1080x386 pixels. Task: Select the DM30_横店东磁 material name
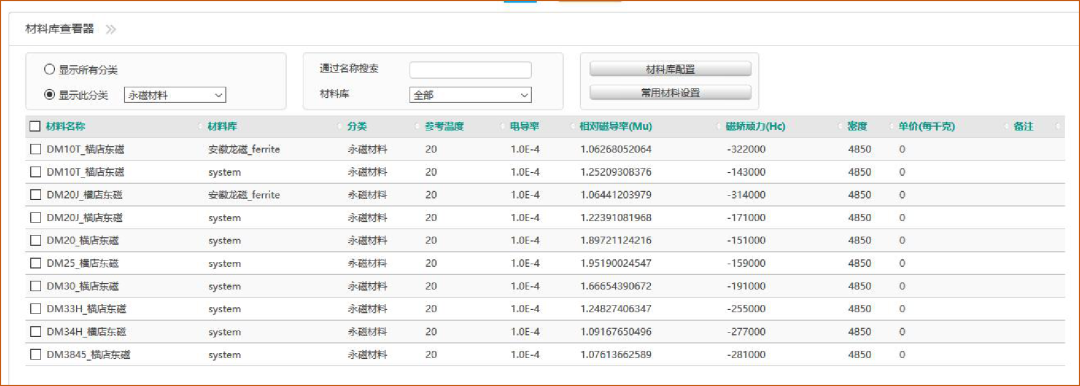pyautogui.click(x=83, y=286)
